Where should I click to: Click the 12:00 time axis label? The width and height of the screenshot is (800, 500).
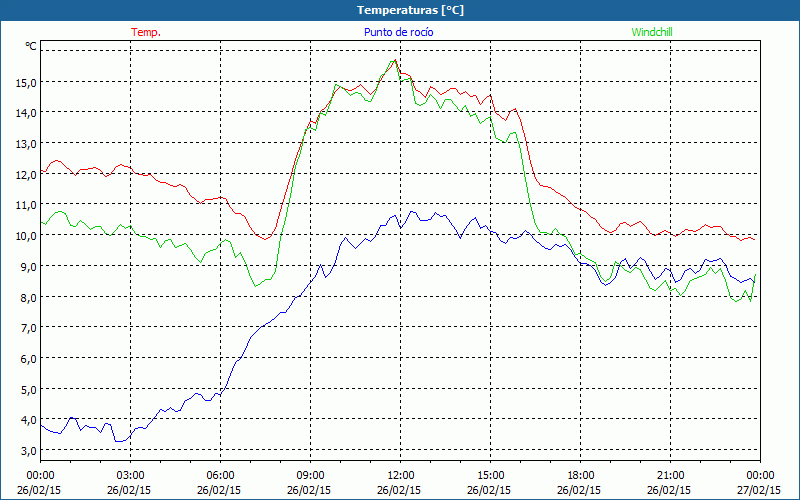(401, 476)
